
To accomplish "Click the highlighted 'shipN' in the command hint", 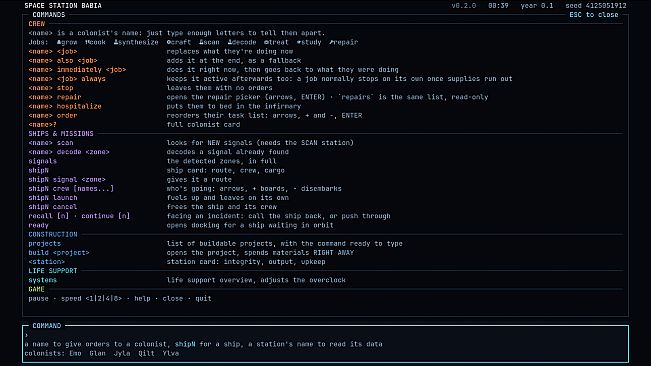I will pyautogui.click(x=185, y=344).
